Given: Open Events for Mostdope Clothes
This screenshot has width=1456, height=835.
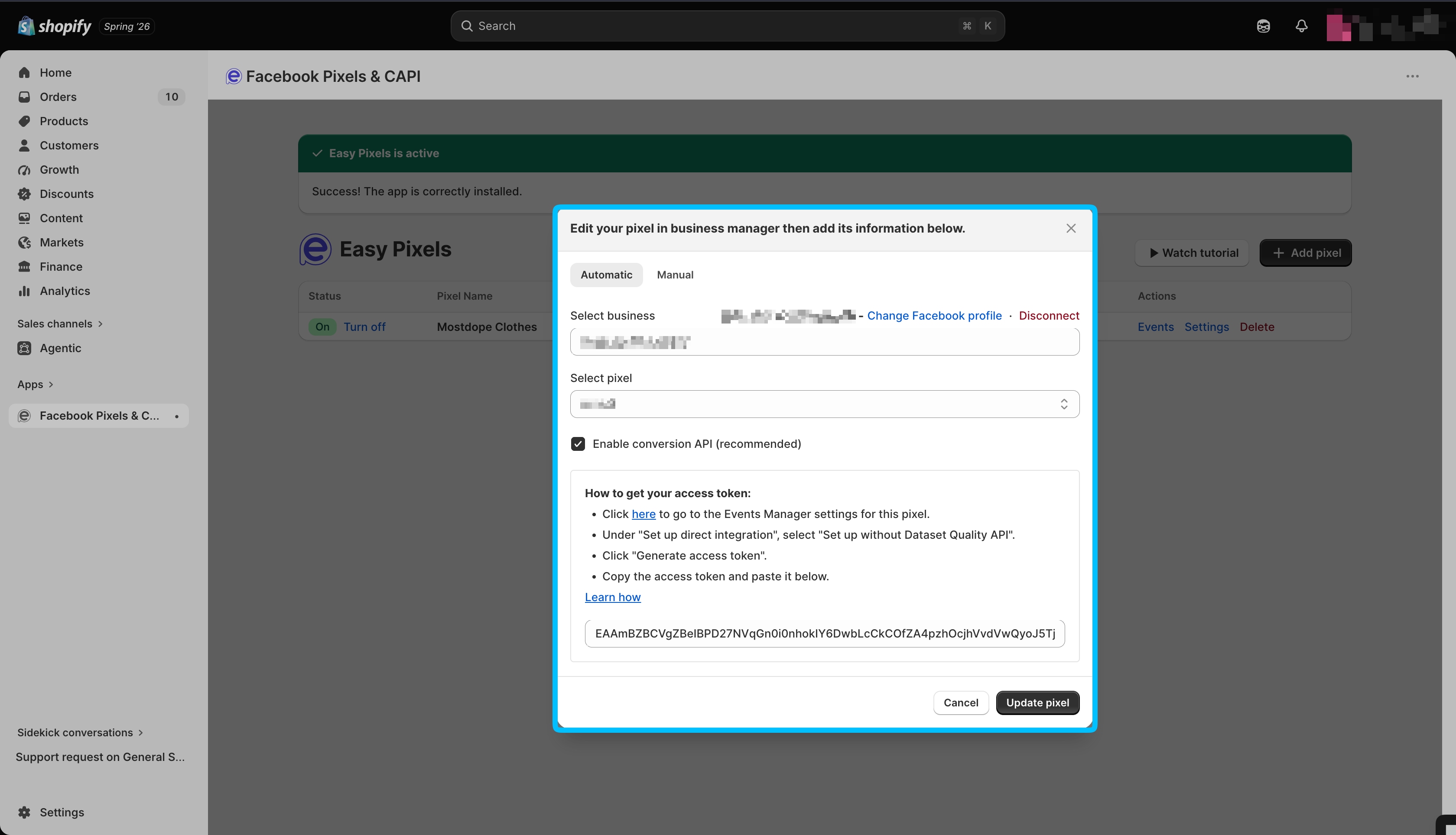Looking at the screenshot, I should coord(1155,327).
